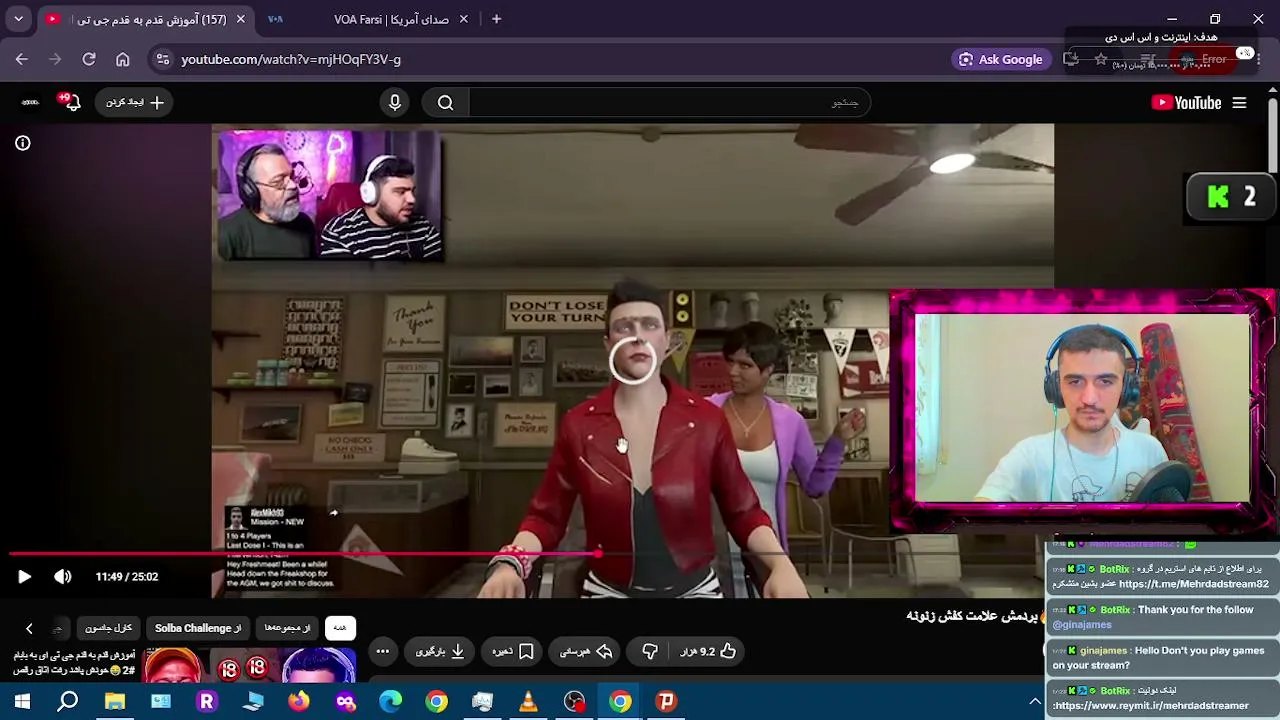The height and width of the screenshot is (720, 1280).
Task: Open a new browser tab
Action: (496, 19)
